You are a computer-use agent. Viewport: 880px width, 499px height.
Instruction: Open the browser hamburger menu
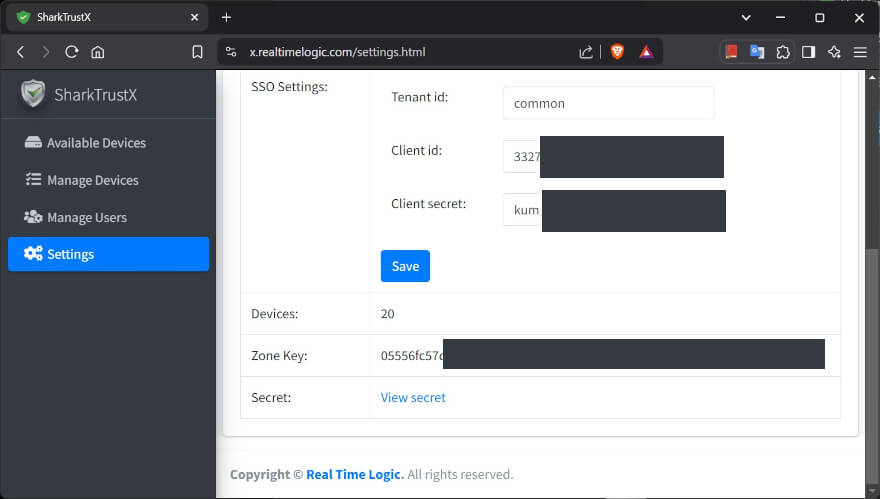860,52
